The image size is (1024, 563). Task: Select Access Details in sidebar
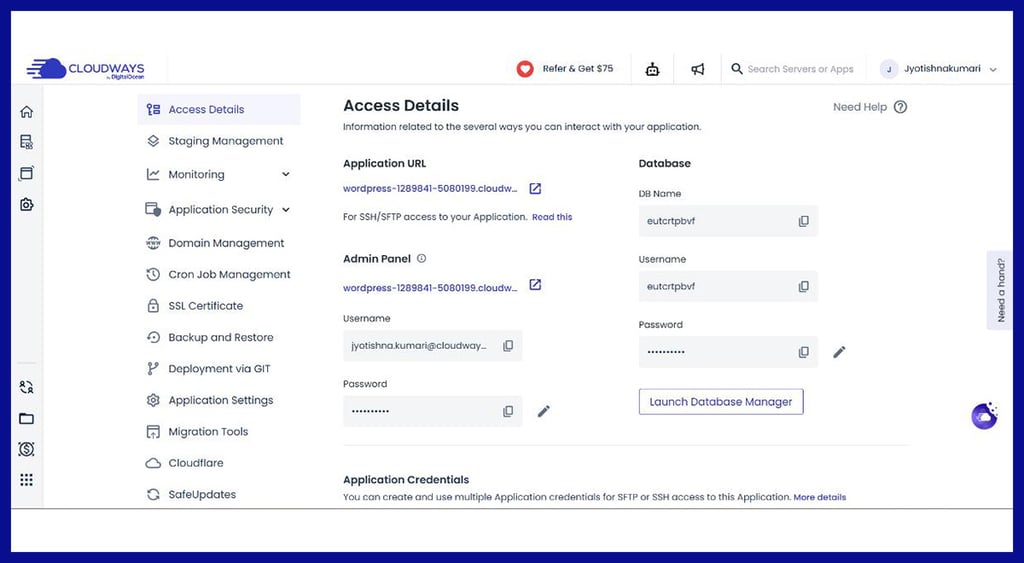tap(219, 109)
